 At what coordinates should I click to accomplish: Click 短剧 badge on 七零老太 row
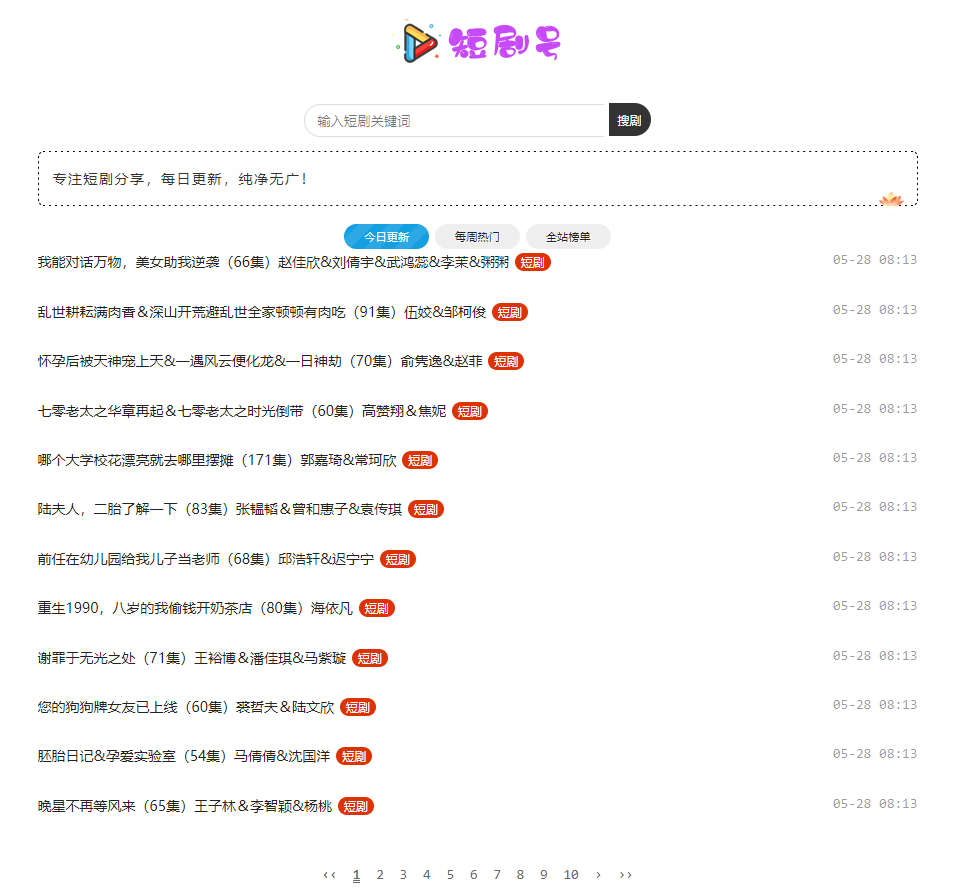click(470, 411)
